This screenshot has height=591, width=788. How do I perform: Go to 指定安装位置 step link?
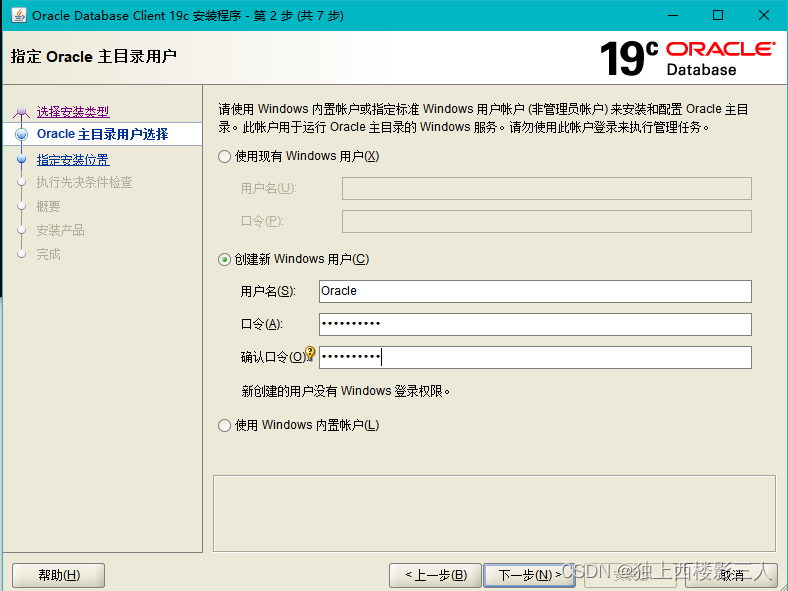pyautogui.click(x=73, y=160)
